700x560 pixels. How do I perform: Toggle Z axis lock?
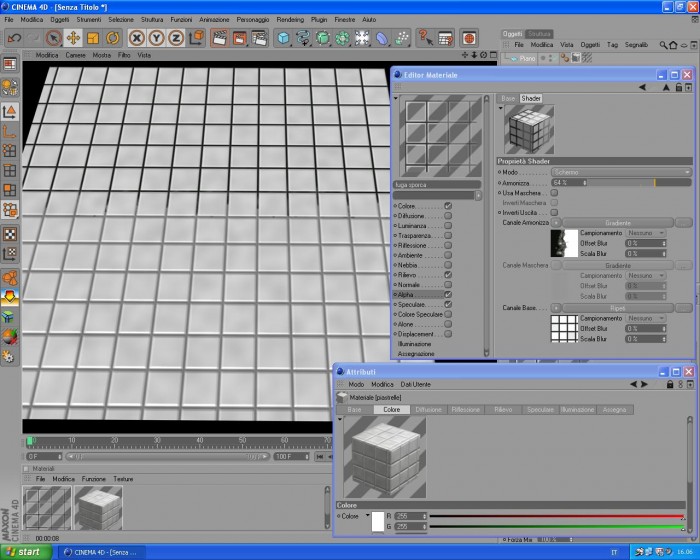(x=176, y=38)
